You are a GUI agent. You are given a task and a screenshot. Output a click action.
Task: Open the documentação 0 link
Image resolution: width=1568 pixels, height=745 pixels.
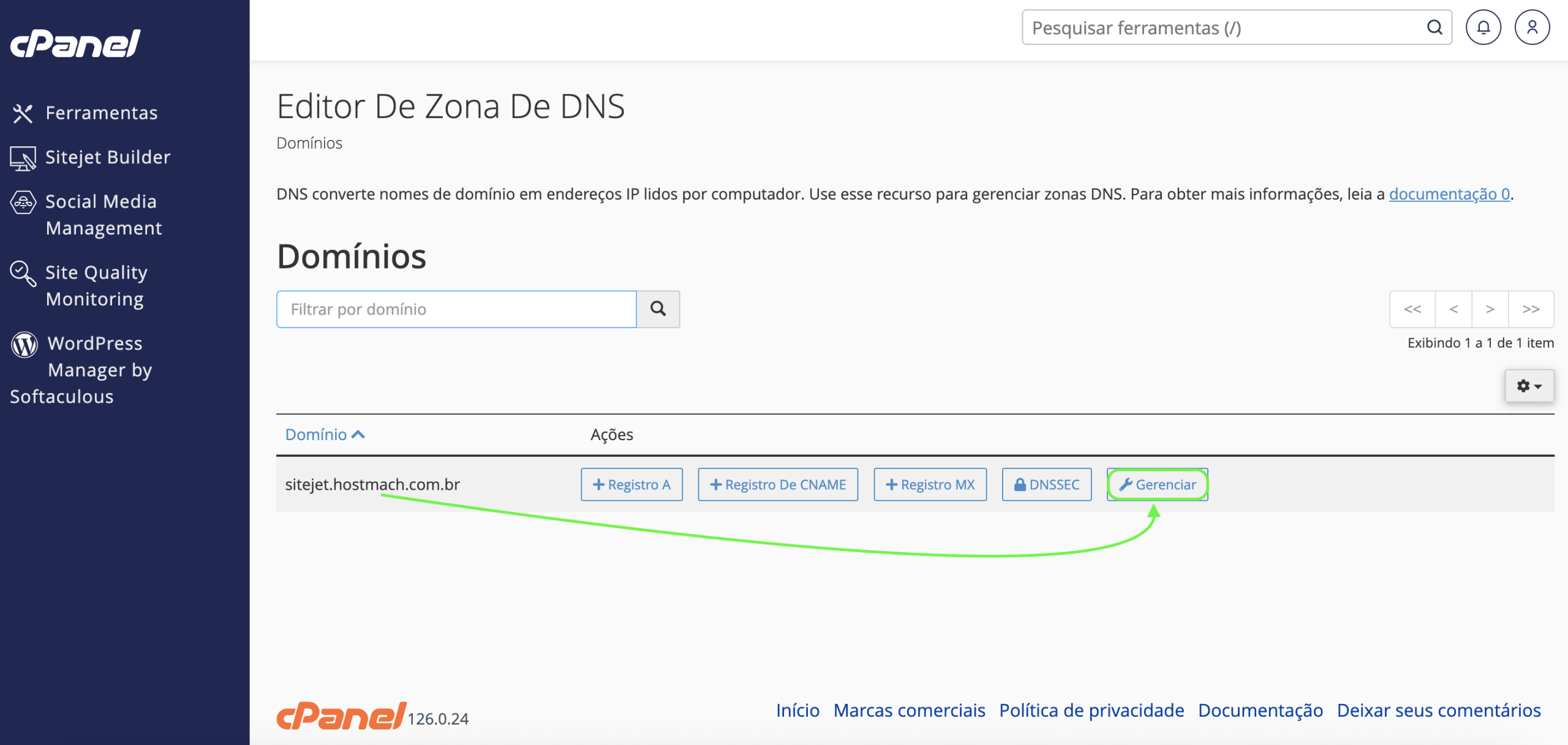tap(1449, 194)
